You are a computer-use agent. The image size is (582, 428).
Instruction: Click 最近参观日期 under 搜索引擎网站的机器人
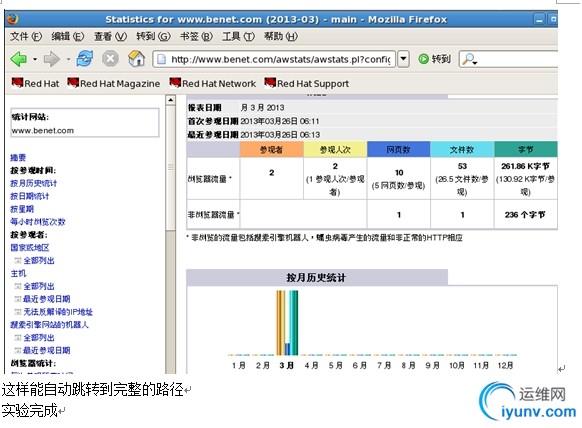coord(46,350)
